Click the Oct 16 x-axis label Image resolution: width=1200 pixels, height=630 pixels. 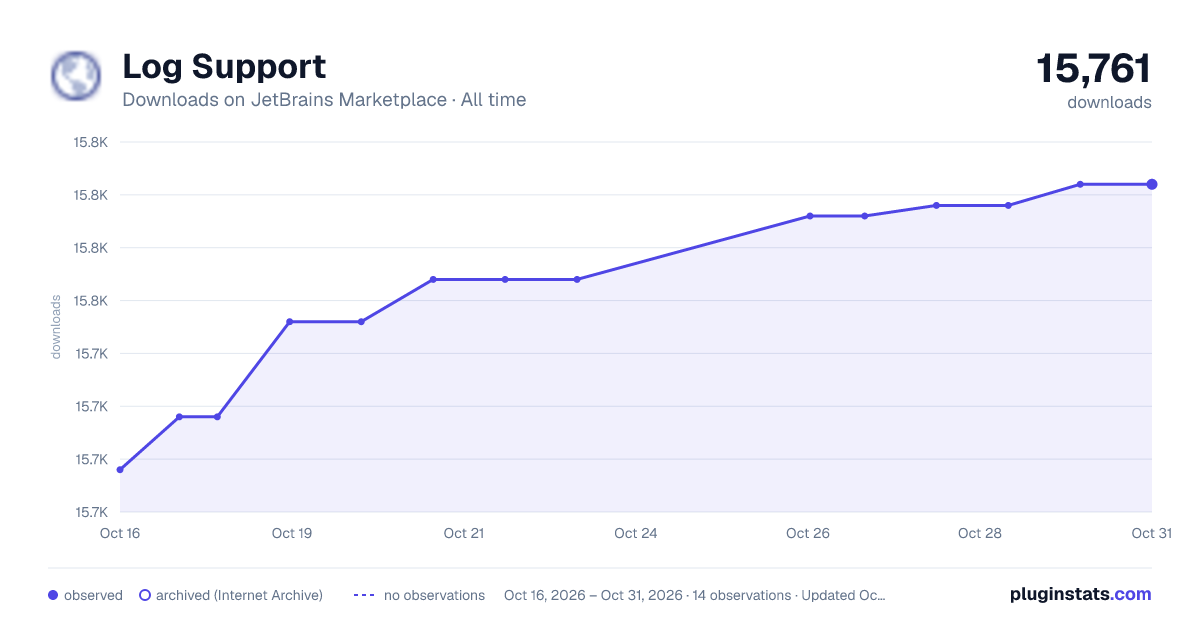coord(120,533)
